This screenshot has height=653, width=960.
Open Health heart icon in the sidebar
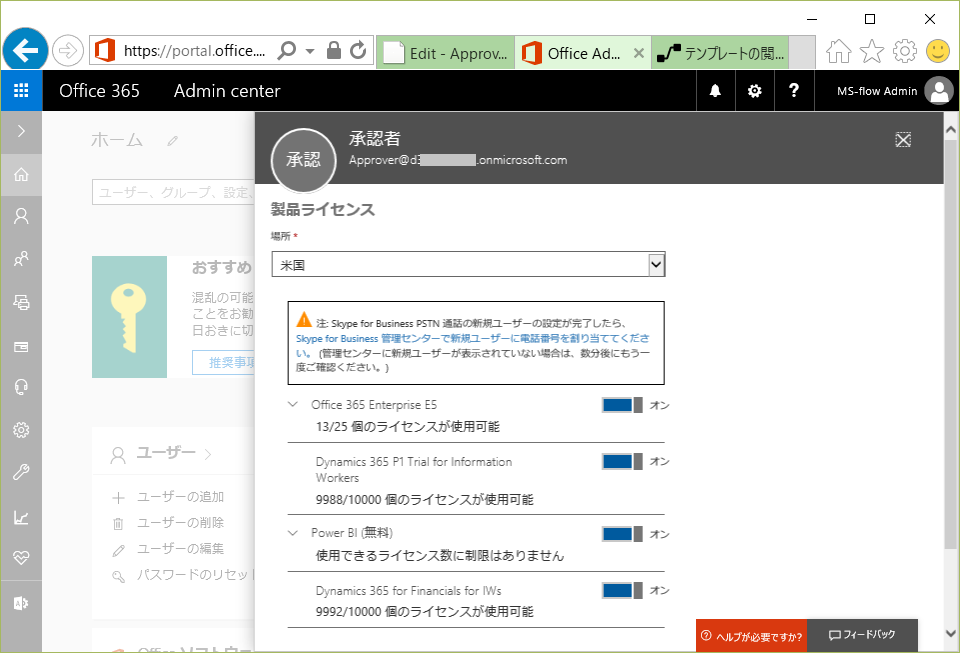coord(21,558)
